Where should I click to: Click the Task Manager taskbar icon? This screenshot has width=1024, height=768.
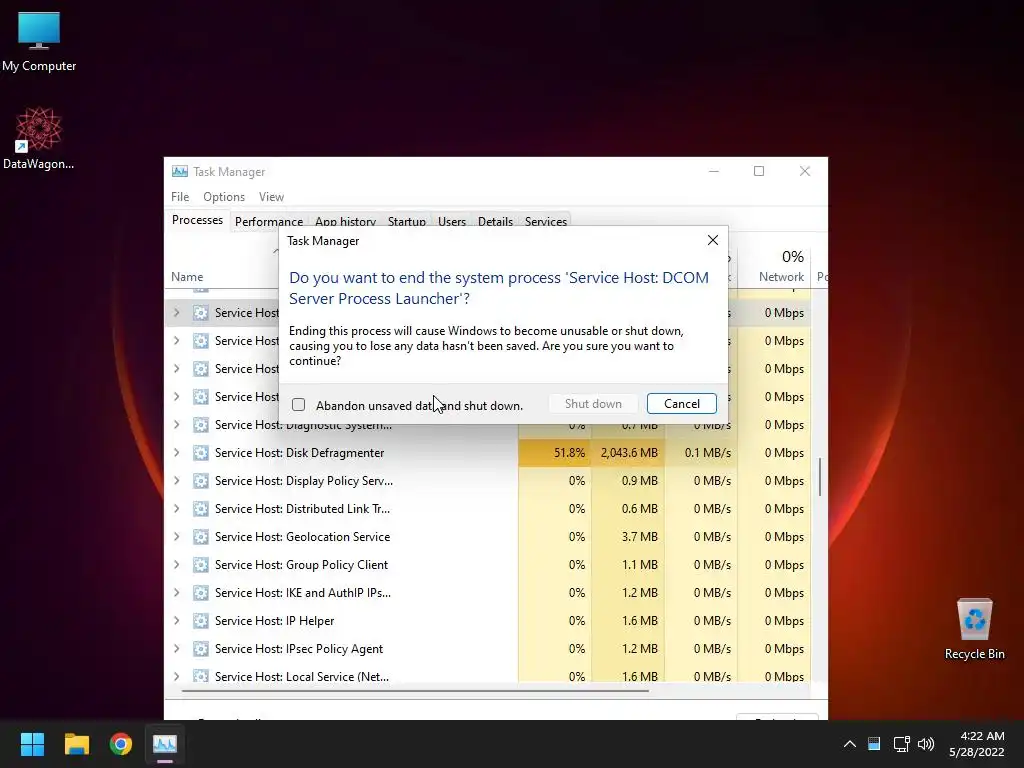(x=165, y=744)
